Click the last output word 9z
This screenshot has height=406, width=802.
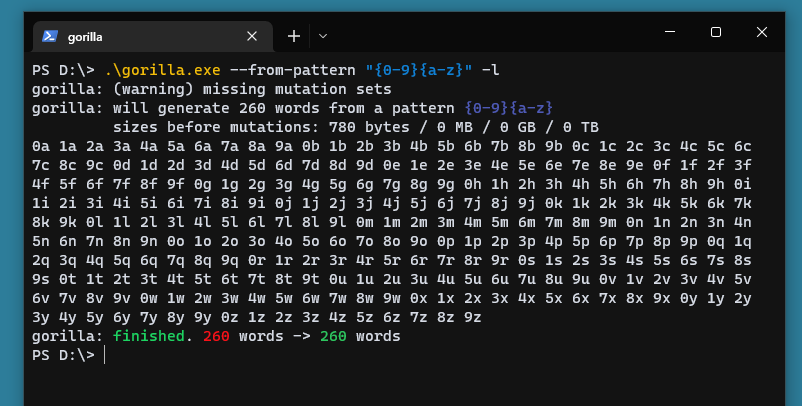[x=473, y=318]
